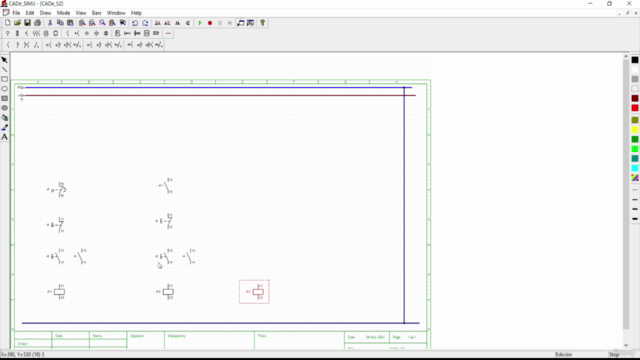
Task: Pick the dark green color swatch
Action: point(635,140)
